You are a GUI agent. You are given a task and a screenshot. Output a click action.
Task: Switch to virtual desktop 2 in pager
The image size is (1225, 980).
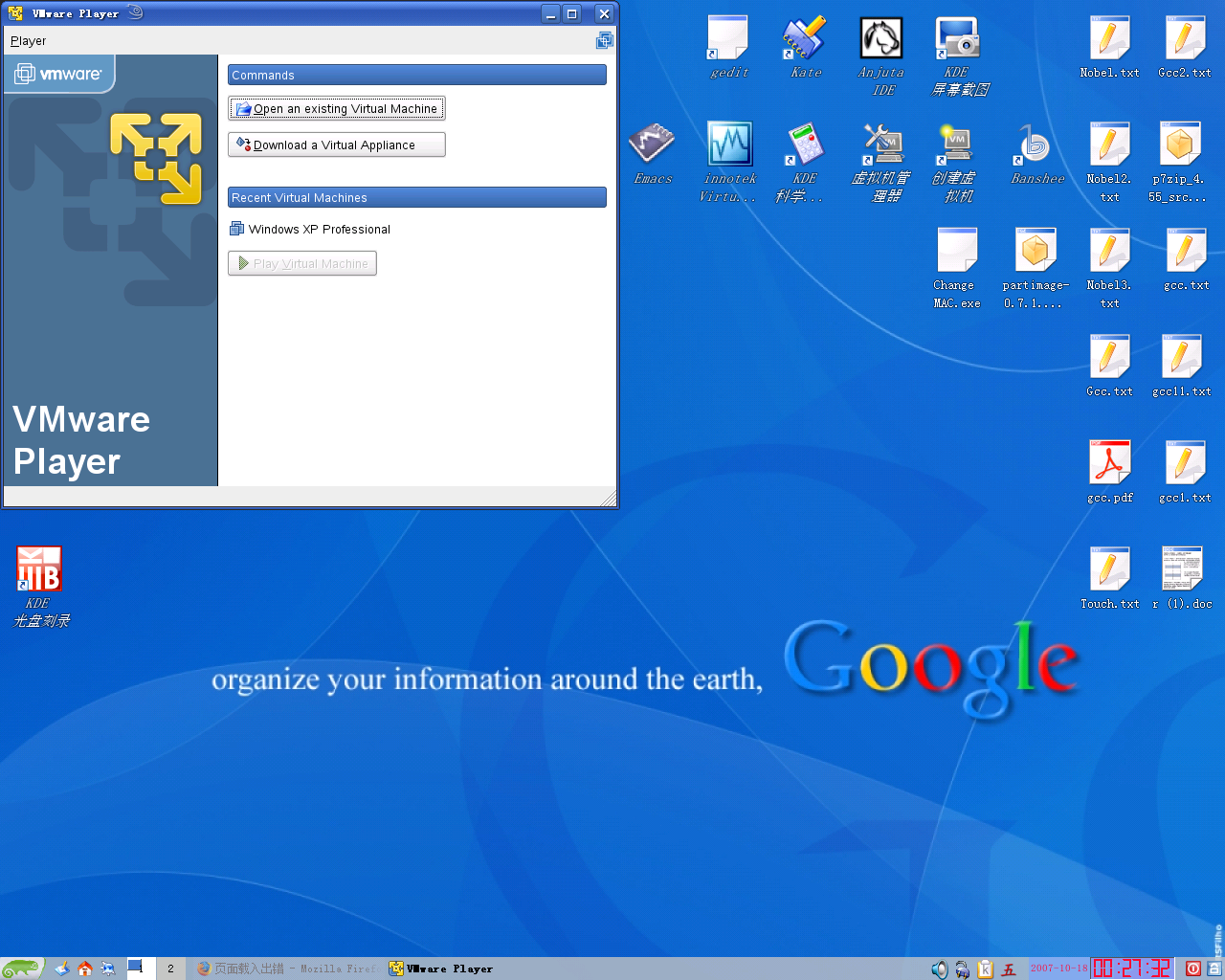pos(170,969)
